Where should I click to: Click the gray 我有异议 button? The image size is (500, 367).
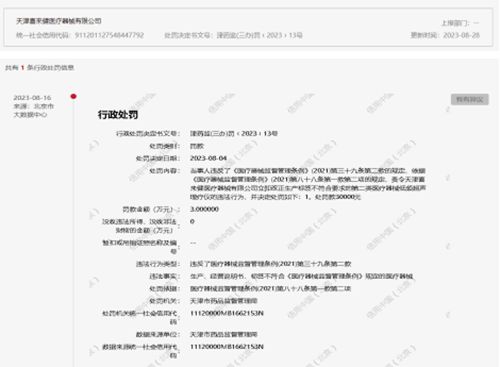coord(470,99)
